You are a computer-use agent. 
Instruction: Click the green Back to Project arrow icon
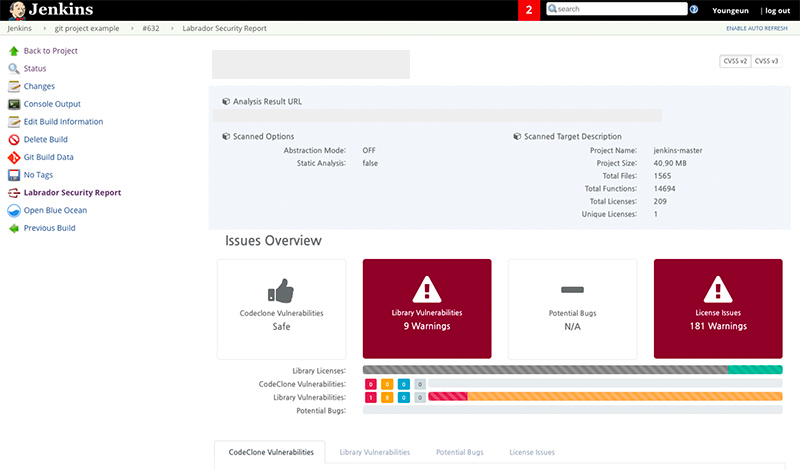coord(14,51)
